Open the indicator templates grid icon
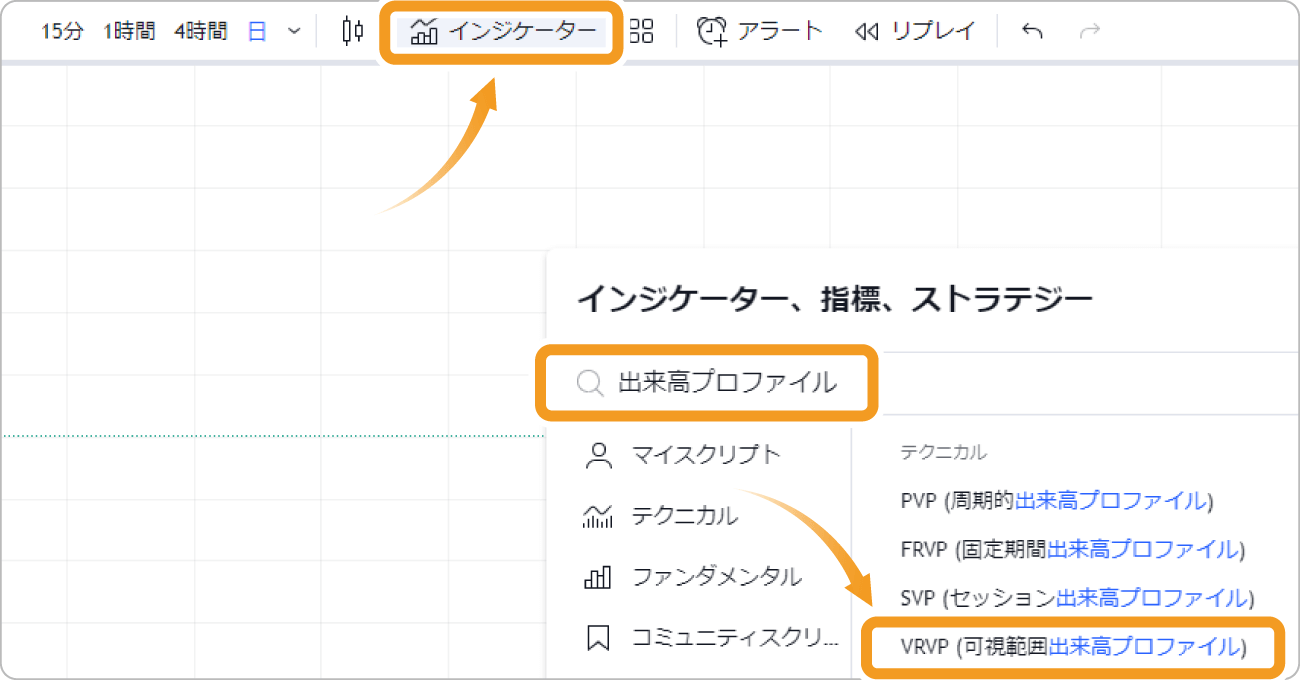The width and height of the screenshot is (1300, 680). point(641,31)
